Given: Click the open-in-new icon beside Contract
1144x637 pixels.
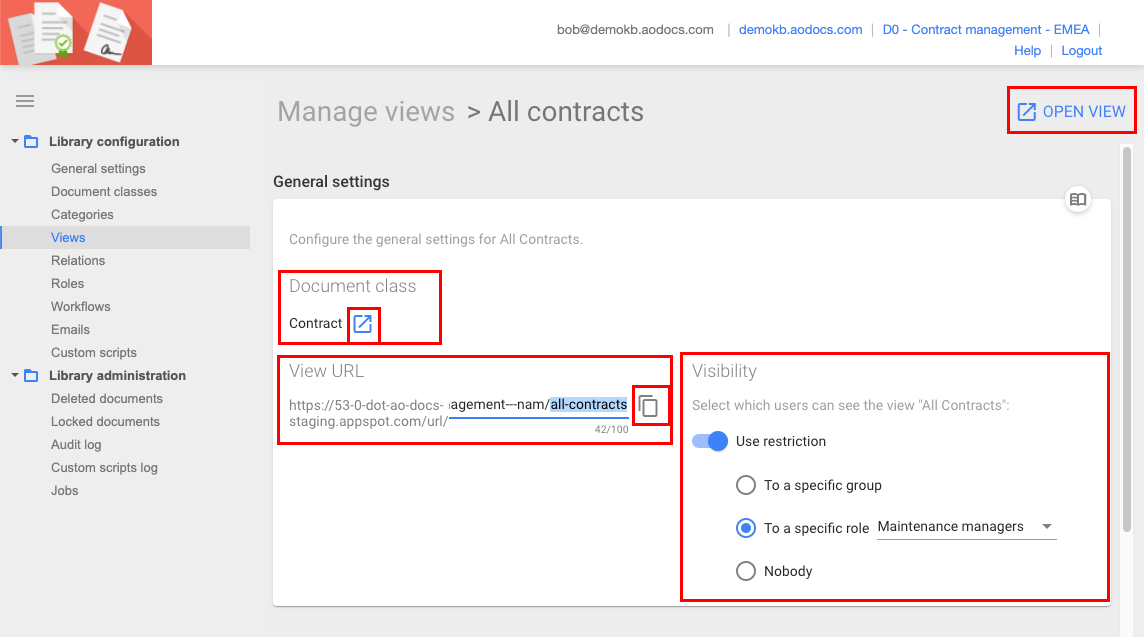Looking at the screenshot, I should [x=363, y=323].
